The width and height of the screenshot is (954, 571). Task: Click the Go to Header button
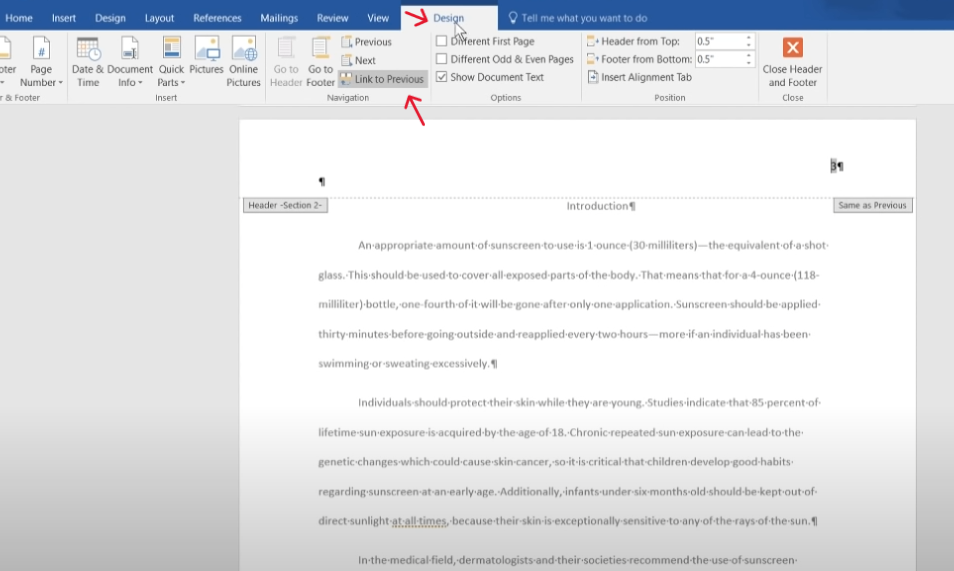[286, 61]
